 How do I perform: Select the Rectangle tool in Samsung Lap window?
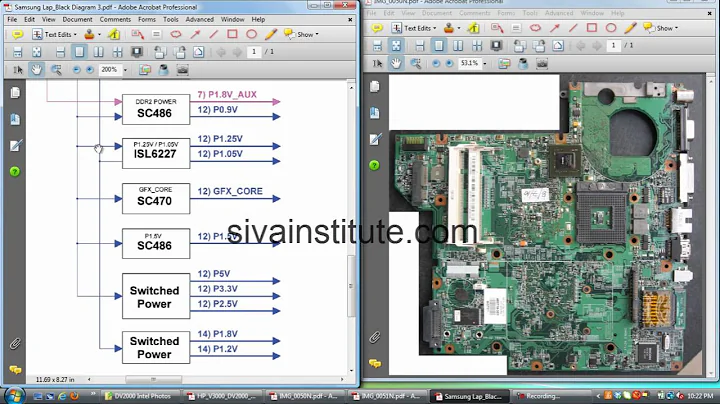coord(232,34)
